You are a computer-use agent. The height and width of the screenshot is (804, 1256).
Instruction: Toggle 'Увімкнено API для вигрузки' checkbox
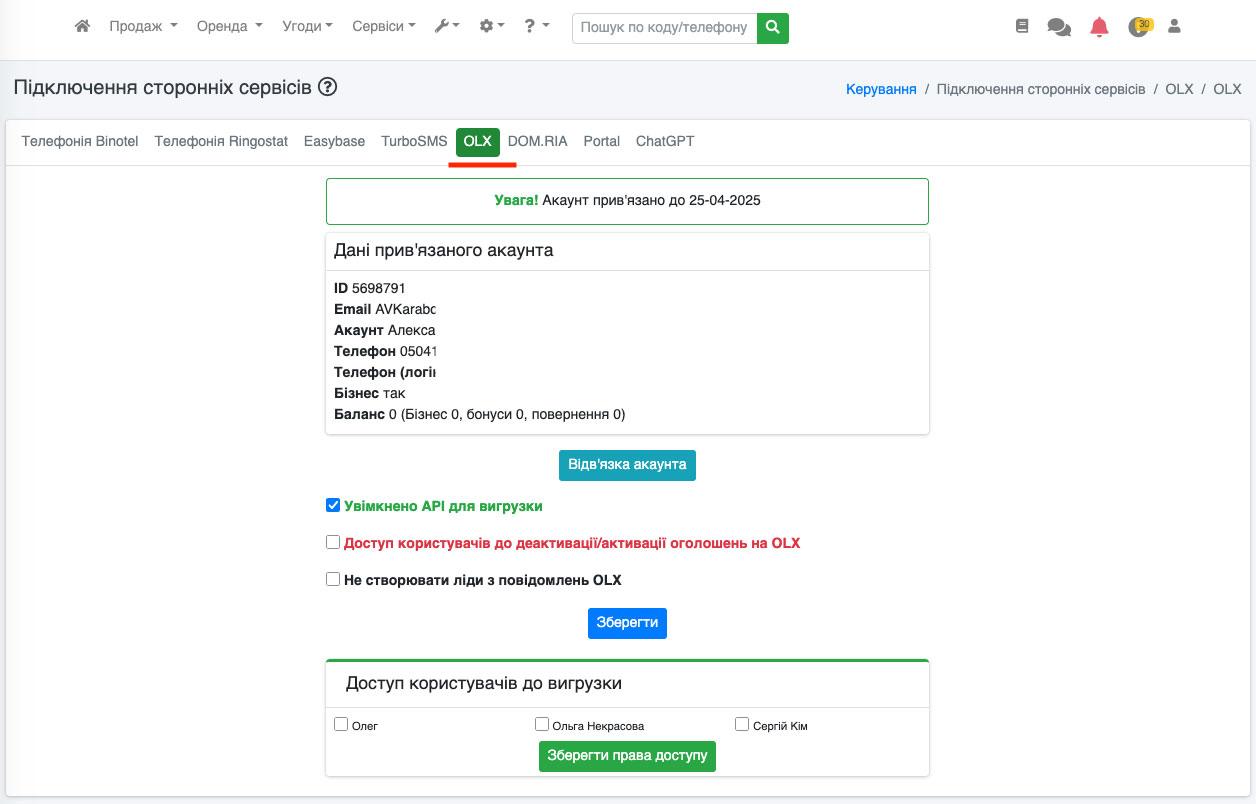click(x=333, y=505)
